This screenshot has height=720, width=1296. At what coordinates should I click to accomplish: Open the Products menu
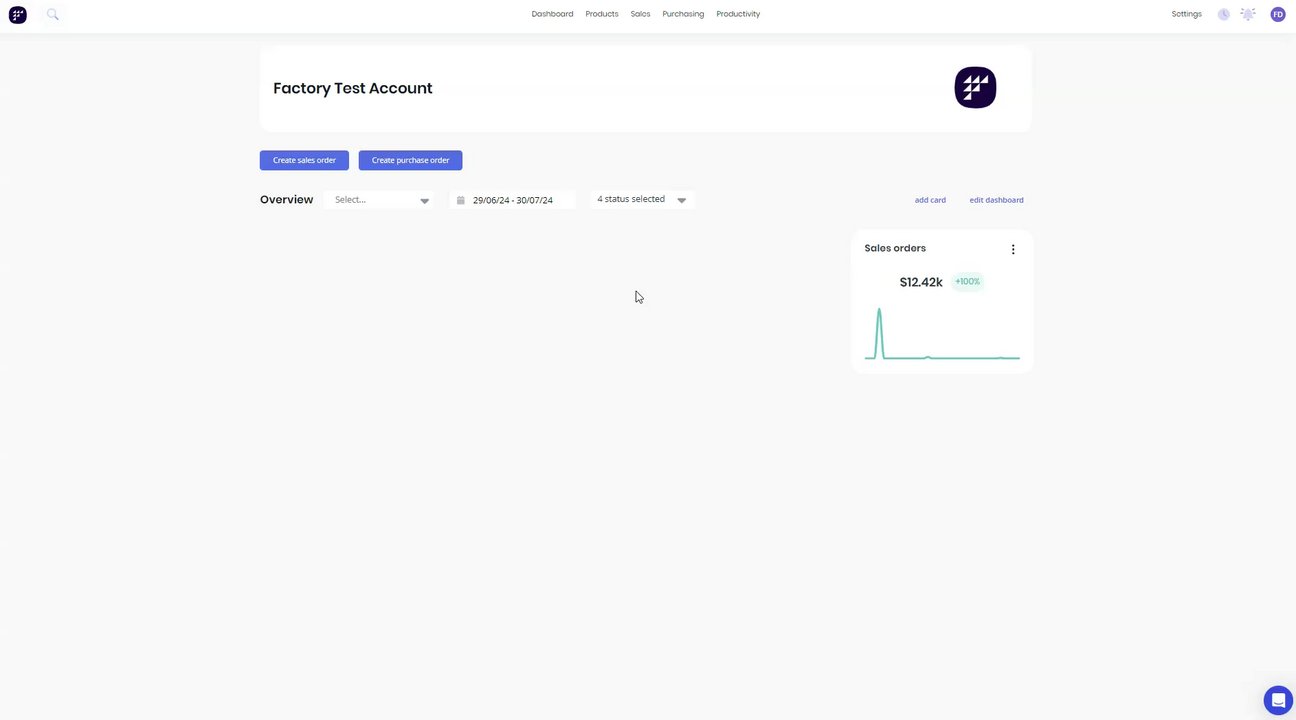coord(602,14)
